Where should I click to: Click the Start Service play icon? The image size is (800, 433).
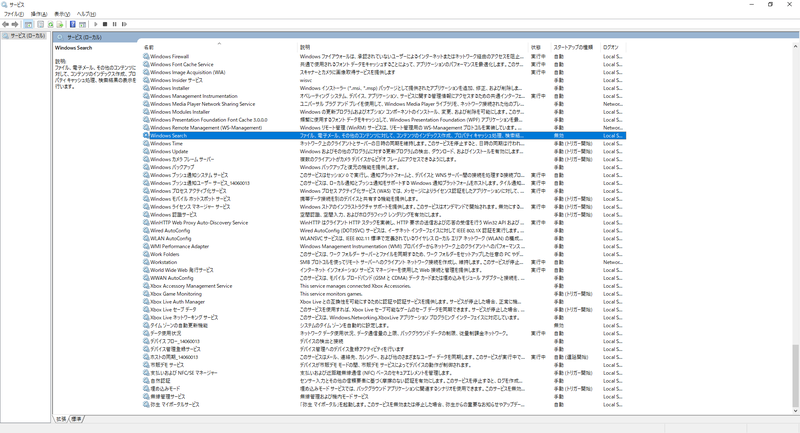point(95,24)
